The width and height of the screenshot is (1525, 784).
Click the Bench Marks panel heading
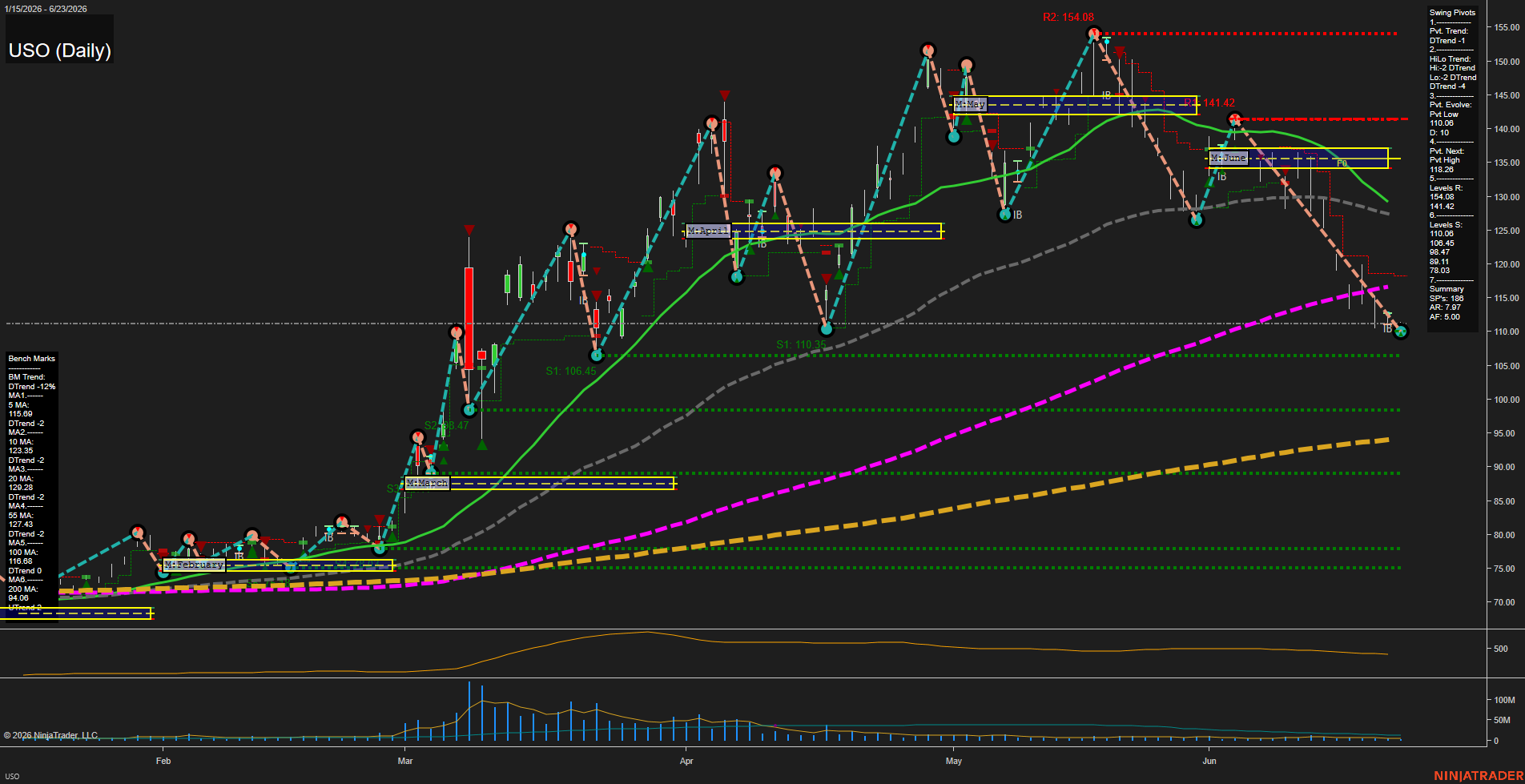[x=32, y=359]
